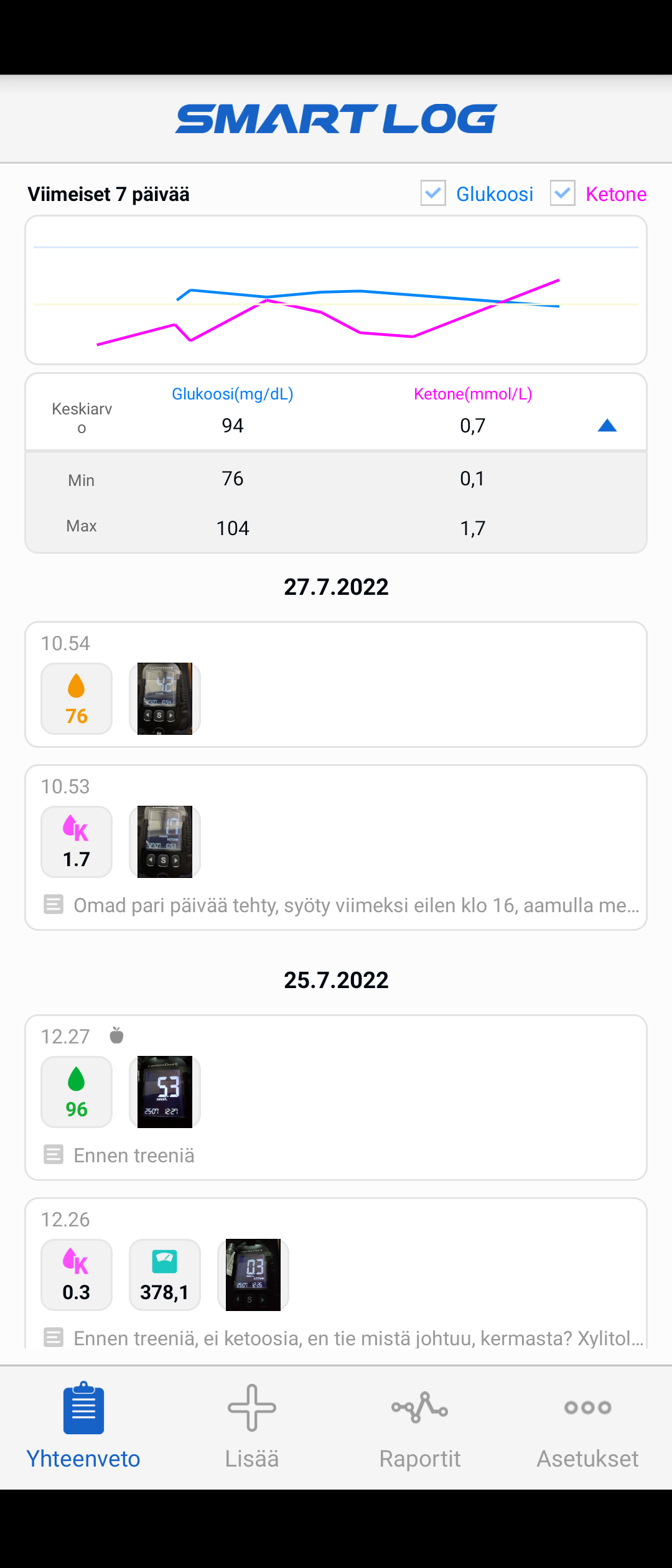Collapse the statistics table with blue triangle
The image size is (672, 1568).
[607, 426]
